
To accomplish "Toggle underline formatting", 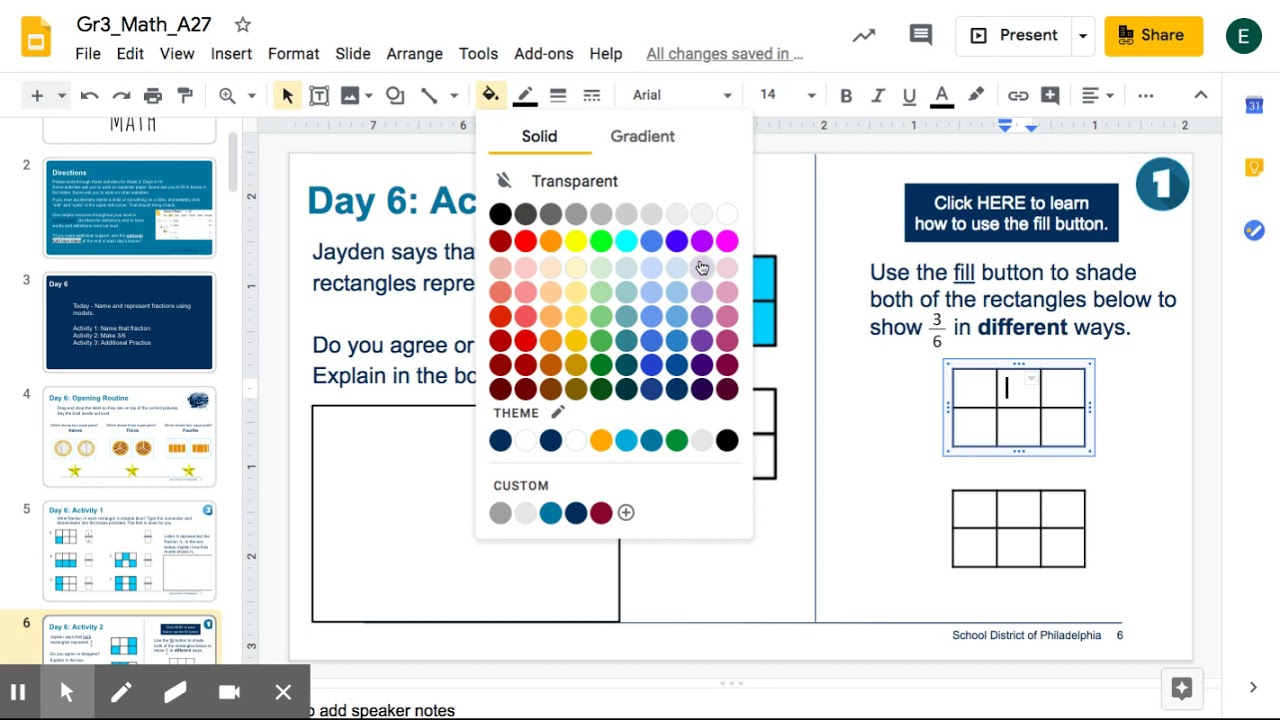I will click(x=909, y=95).
